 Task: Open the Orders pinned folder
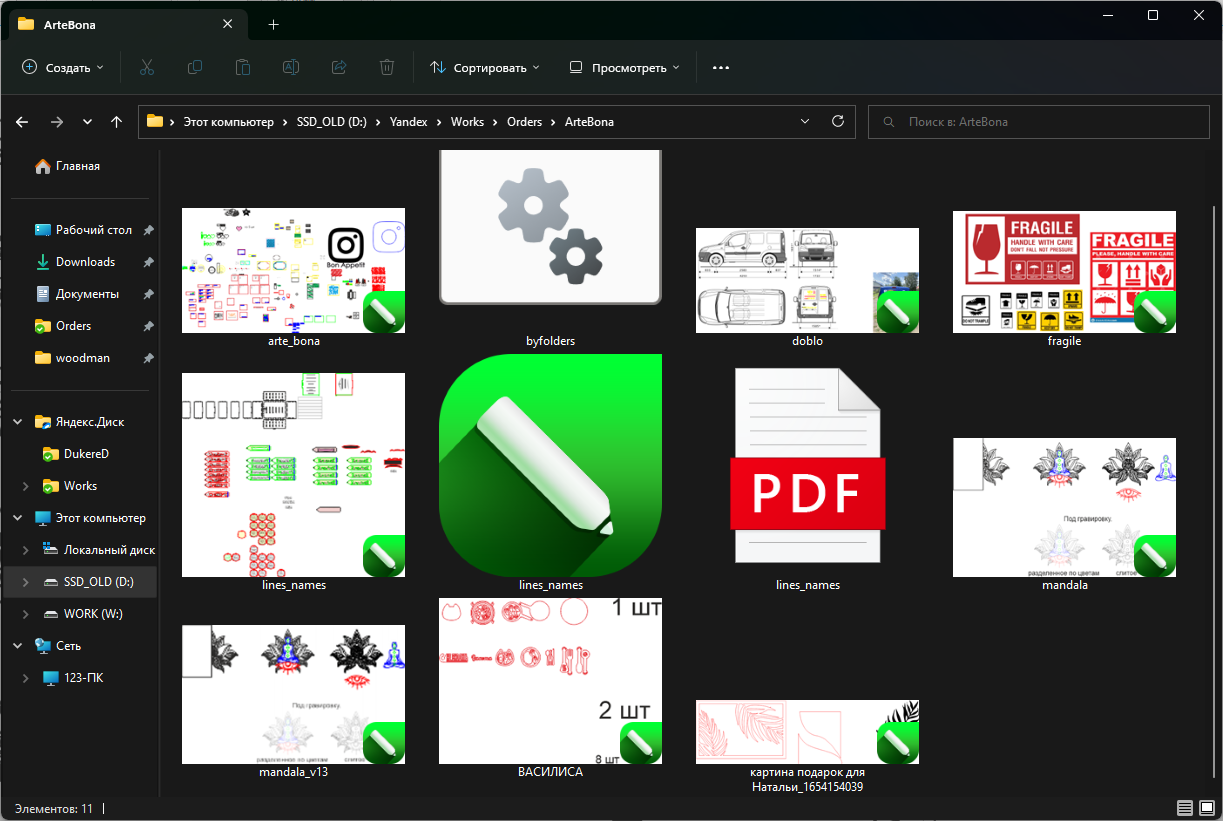[x=64, y=326]
